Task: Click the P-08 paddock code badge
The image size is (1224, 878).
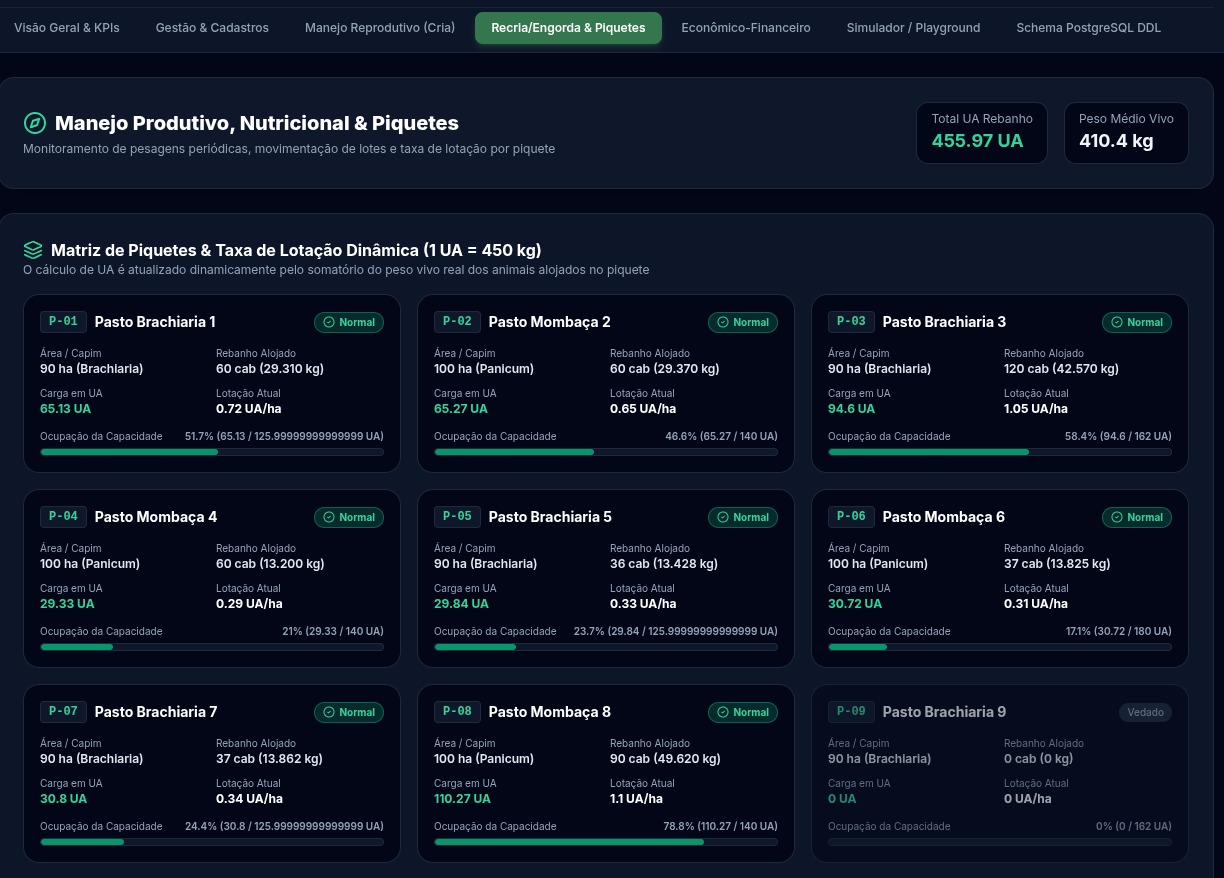Action: pos(457,711)
